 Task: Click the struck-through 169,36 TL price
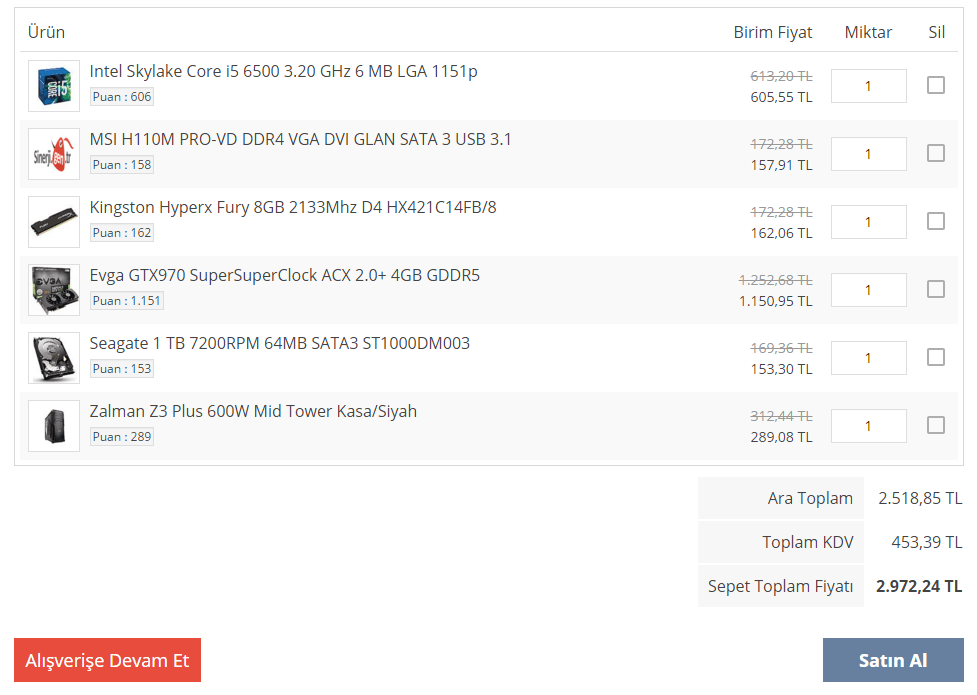coord(781,348)
